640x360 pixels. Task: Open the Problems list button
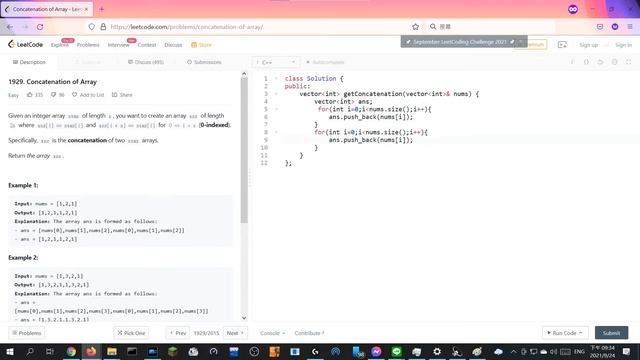pyautogui.click(x=27, y=333)
